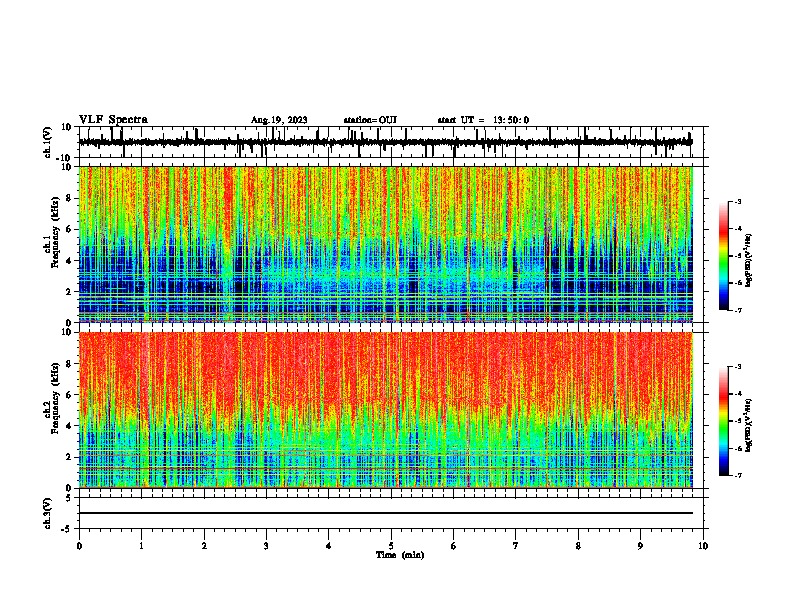Click the ch.2 color scale log(PSD) label
The image size is (792, 612).
point(749,425)
